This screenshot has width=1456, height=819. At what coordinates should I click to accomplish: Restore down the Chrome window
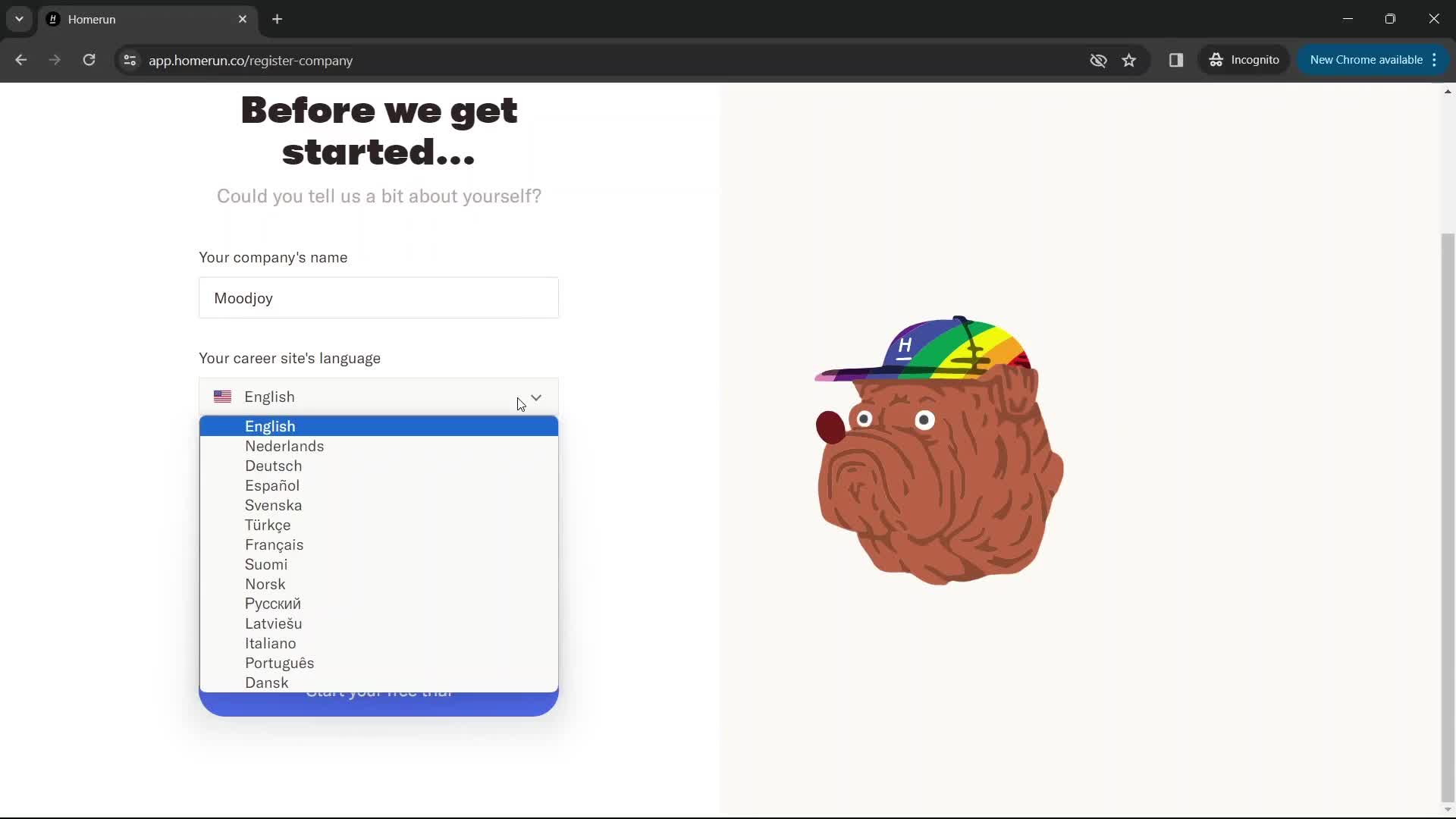point(1390,19)
